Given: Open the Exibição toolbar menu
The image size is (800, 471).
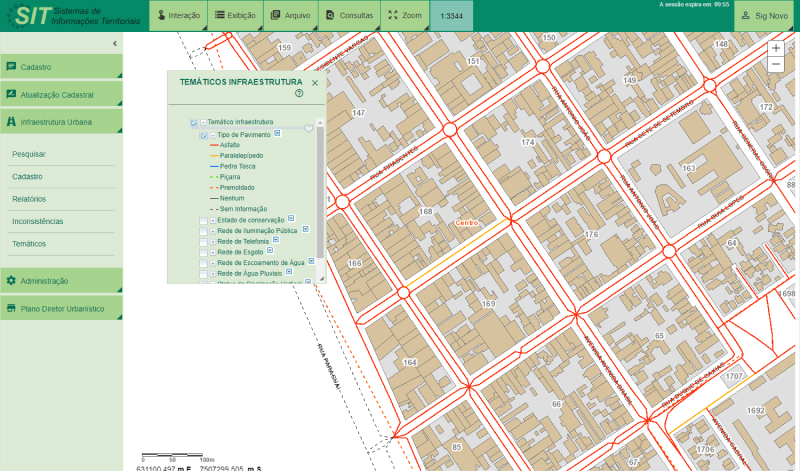Looking at the screenshot, I should (x=235, y=16).
